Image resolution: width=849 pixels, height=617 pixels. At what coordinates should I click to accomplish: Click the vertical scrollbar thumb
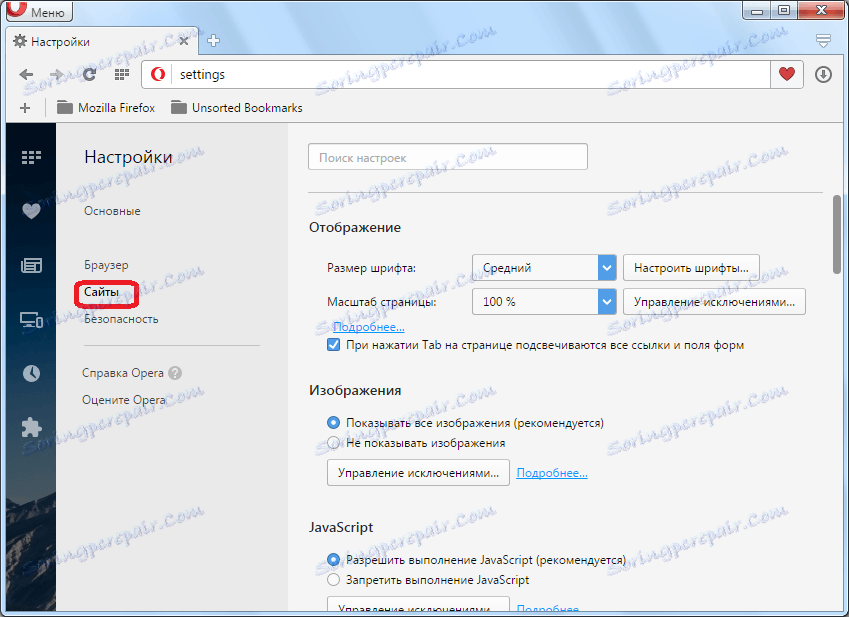[837, 234]
